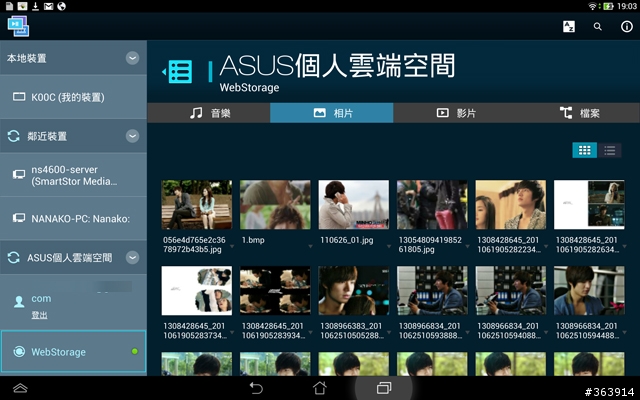Screen dimensions: 640x400
Task: Open thumbnail 1305480941985261805.jpg
Action: coord(432,204)
